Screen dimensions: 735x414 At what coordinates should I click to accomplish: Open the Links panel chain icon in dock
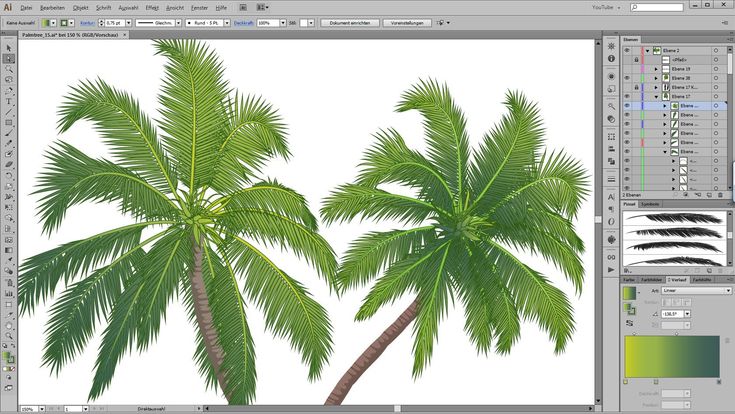[611, 257]
